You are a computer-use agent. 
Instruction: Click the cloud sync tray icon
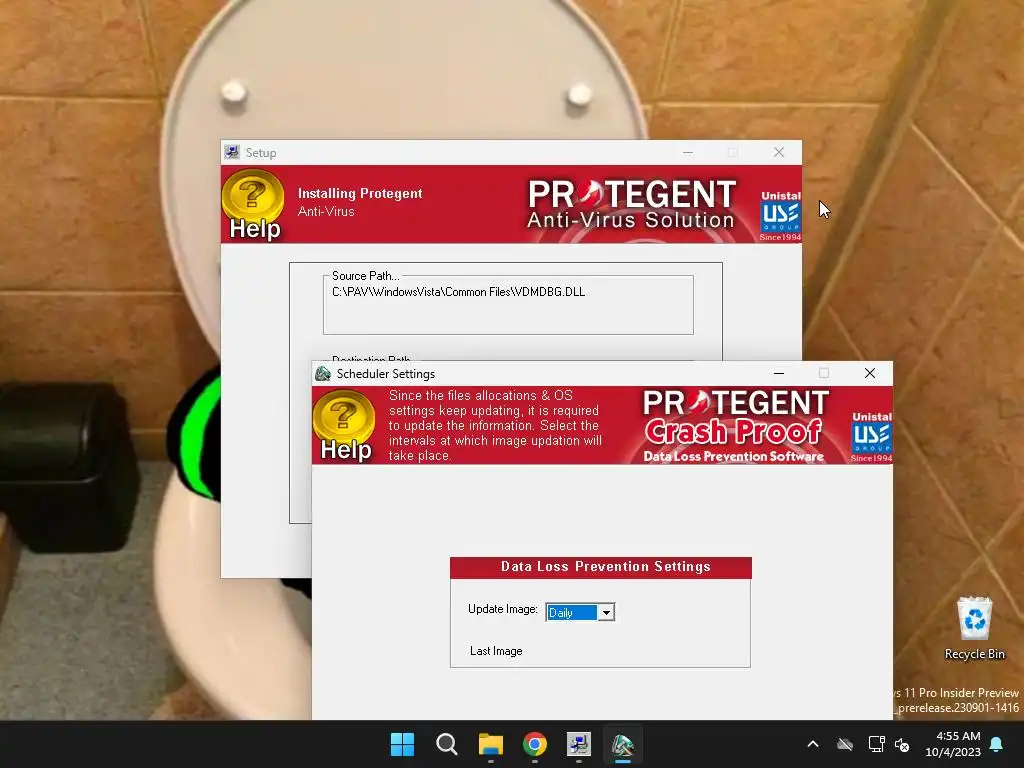[845, 744]
